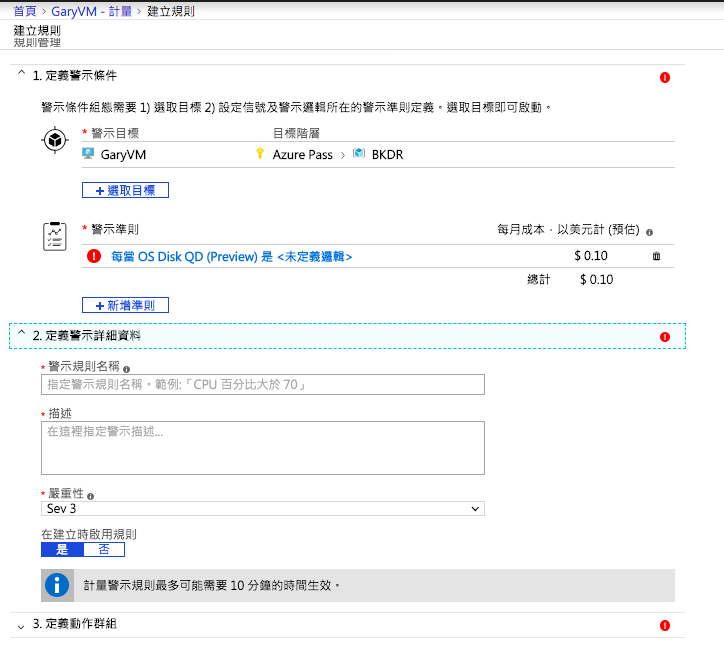Click the 總計 label
This screenshot has width=724, height=653.
538,279
